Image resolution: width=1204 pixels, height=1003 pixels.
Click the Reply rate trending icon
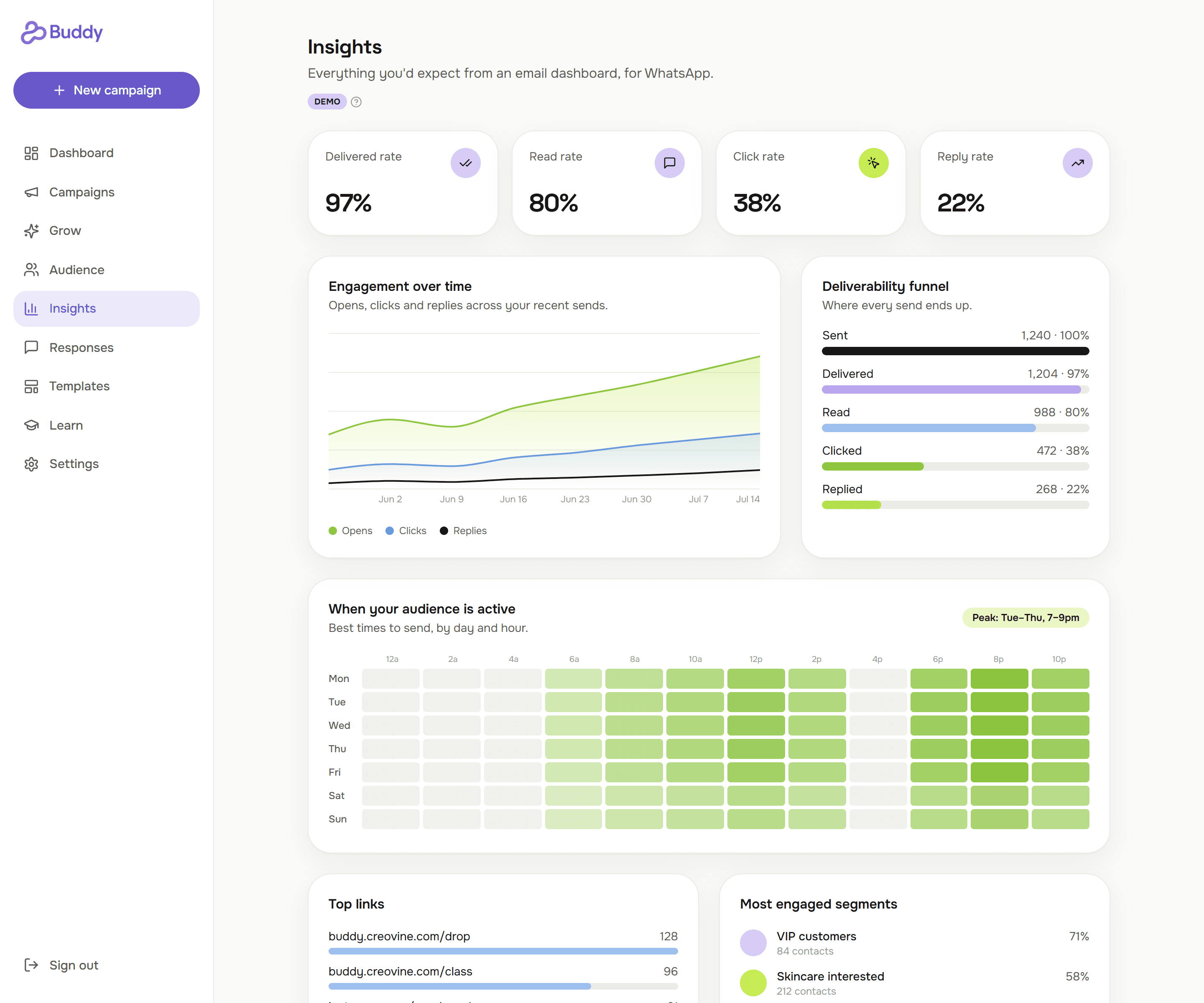[1078, 163]
